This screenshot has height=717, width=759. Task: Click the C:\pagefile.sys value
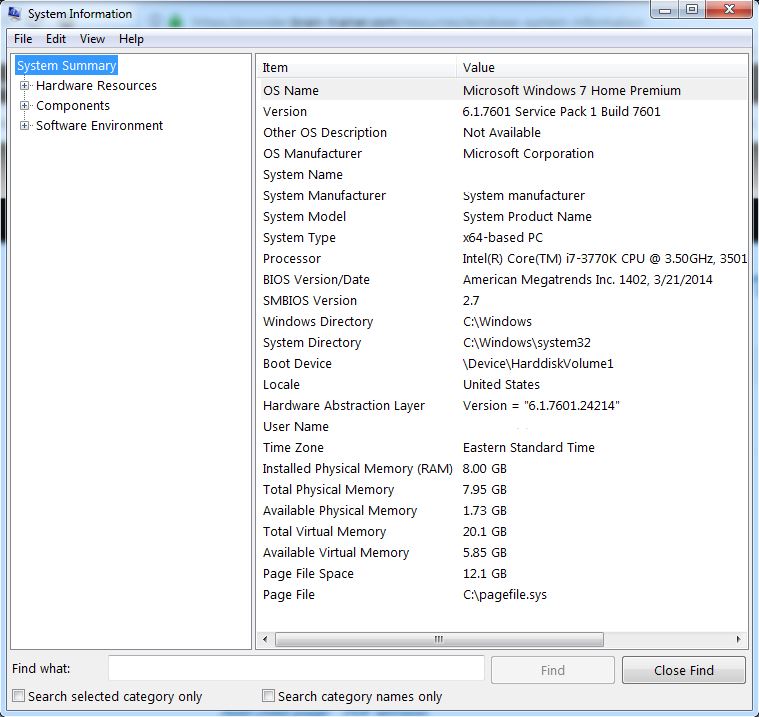click(x=505, y=595)
